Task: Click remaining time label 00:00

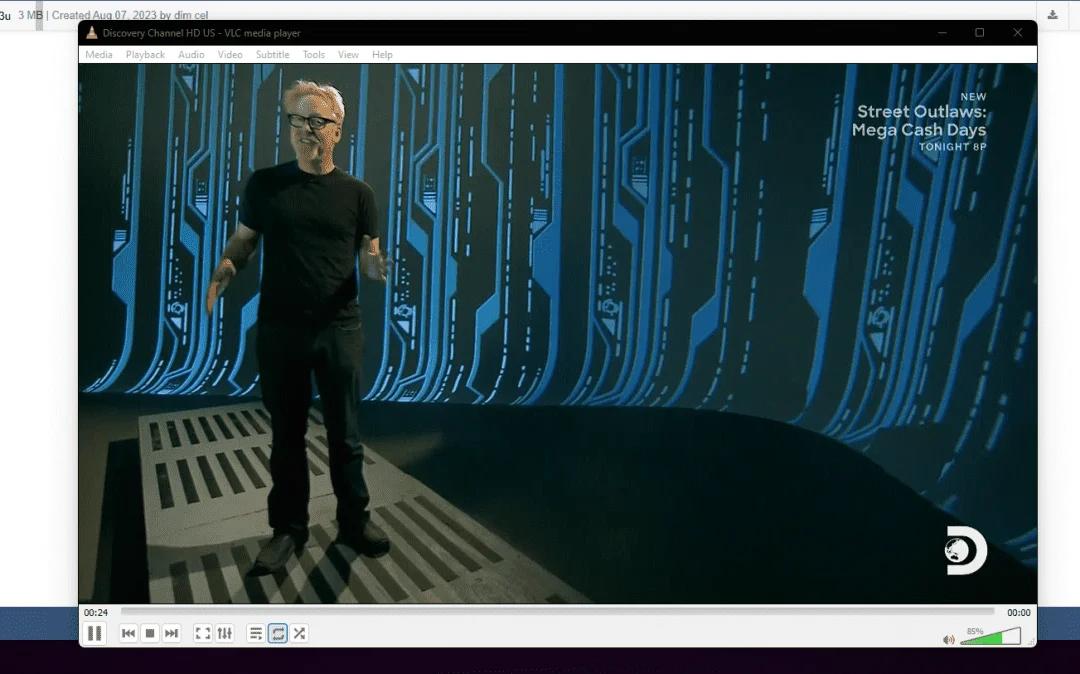Action: click(1019, 612)
